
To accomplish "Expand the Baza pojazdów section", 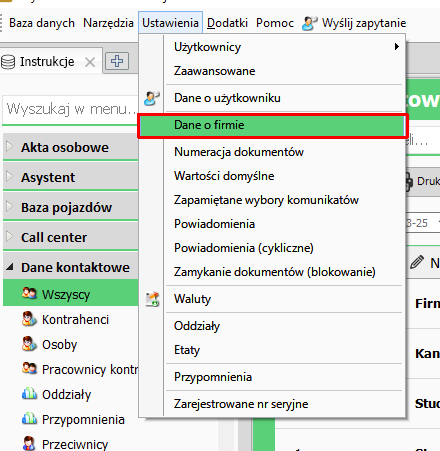I will point(10,206).
